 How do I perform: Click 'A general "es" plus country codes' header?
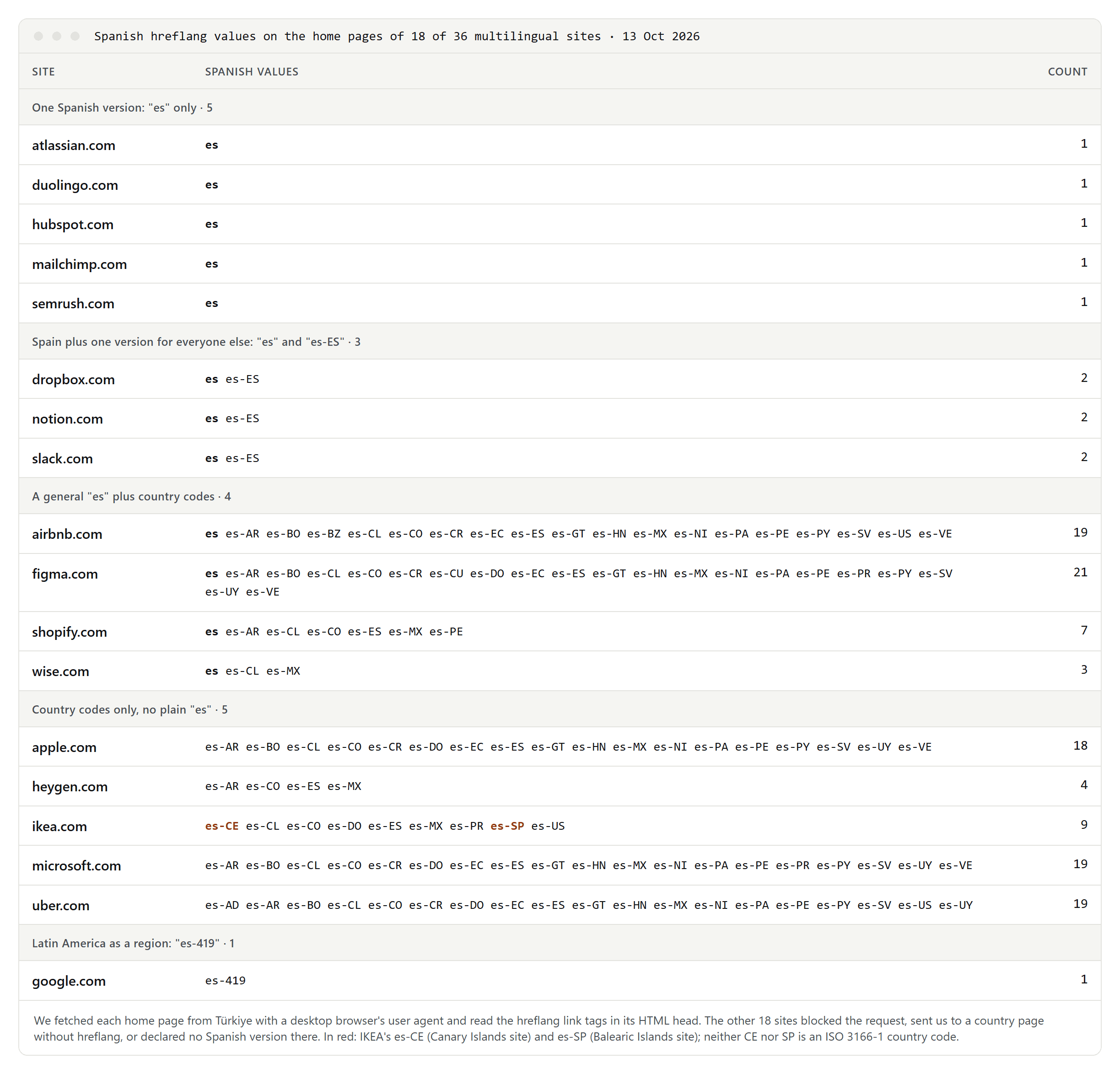point(560,496)
